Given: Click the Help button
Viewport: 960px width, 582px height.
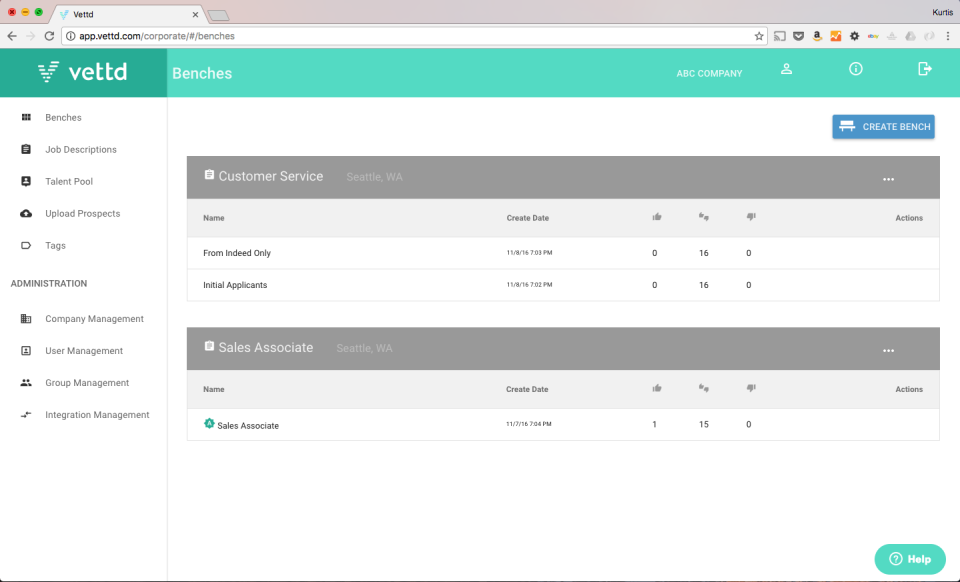Looking at the screenshot, I should pos(910,559).
